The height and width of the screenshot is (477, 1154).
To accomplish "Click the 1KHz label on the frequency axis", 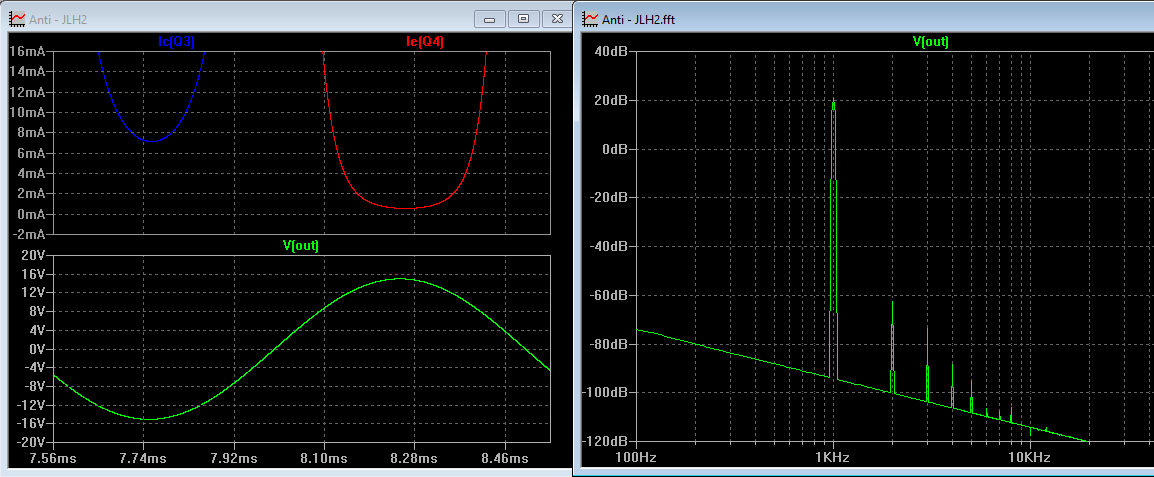I will click(x=833, y=458).
